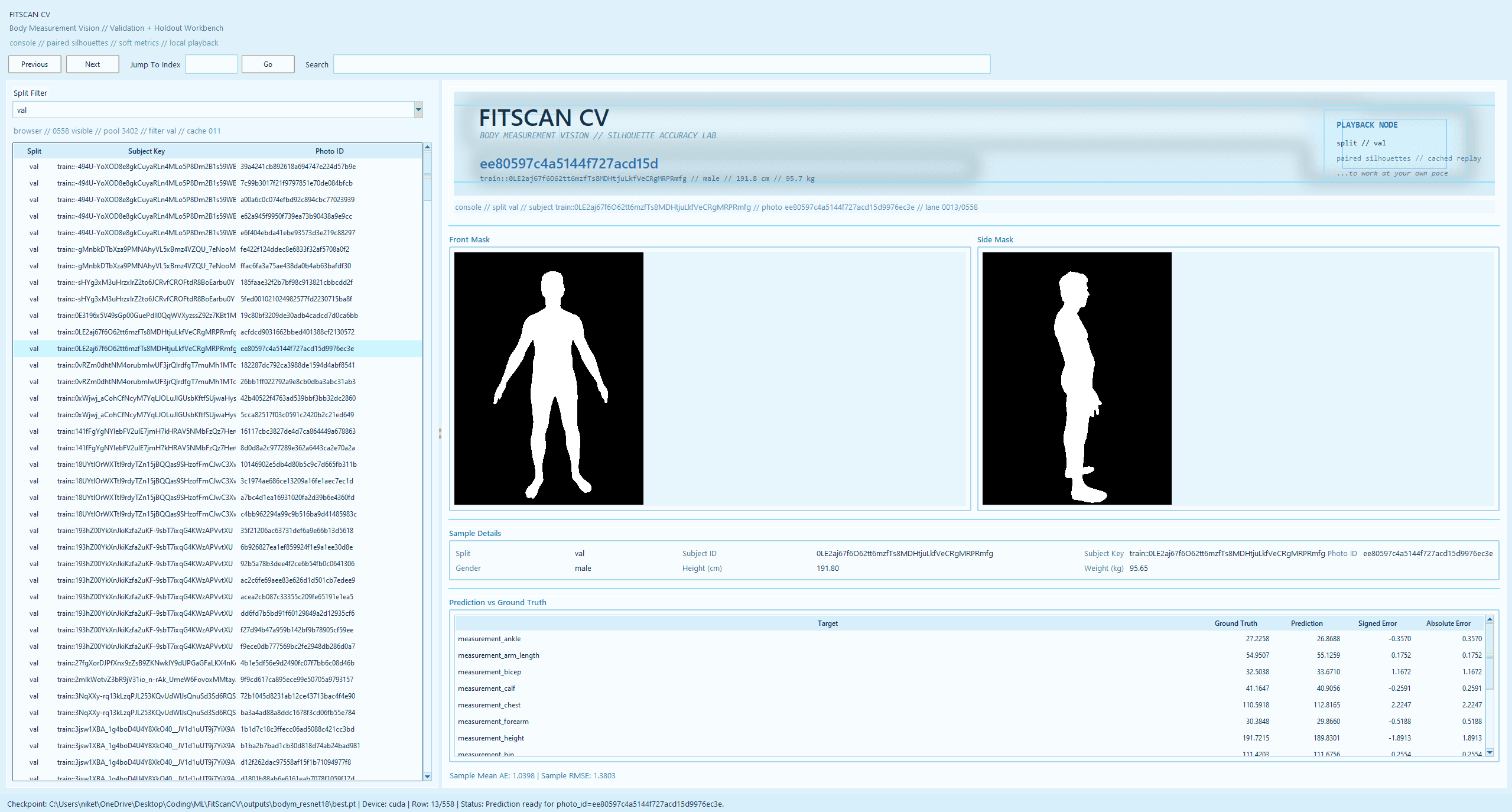Select row with photo 35f21206ac63731def6a9e66b13d5618

coord(217,531)
